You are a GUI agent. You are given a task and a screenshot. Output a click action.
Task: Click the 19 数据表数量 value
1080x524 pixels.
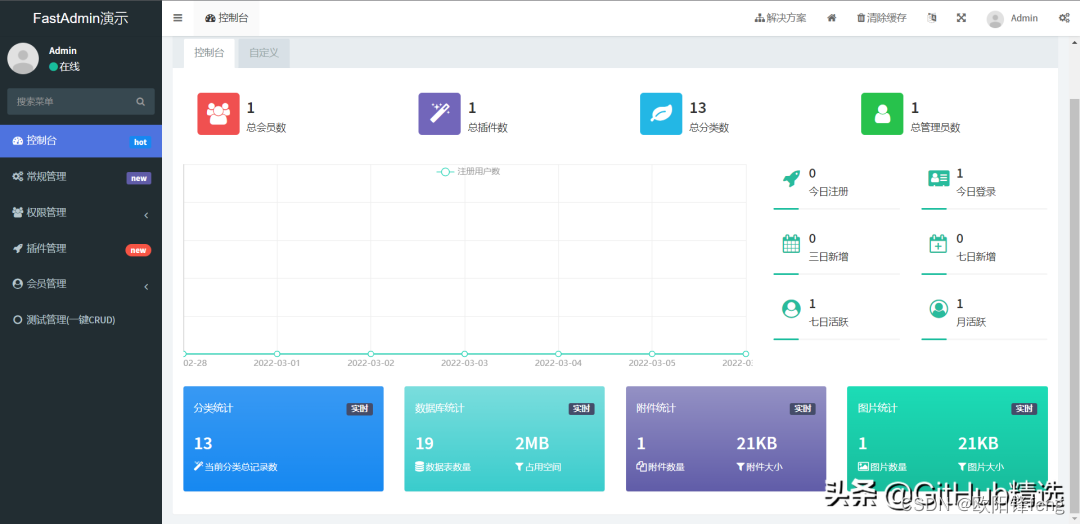(424, 443)
